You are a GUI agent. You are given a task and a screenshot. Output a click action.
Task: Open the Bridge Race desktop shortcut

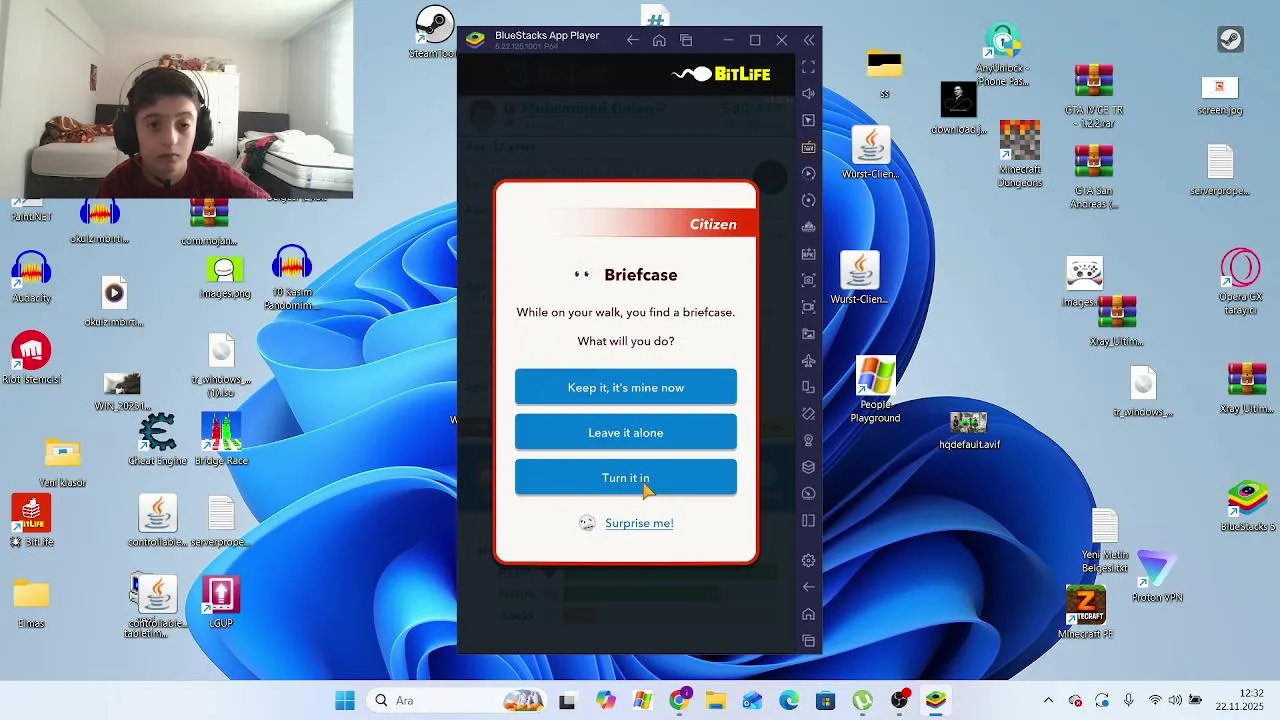(221, 440)
